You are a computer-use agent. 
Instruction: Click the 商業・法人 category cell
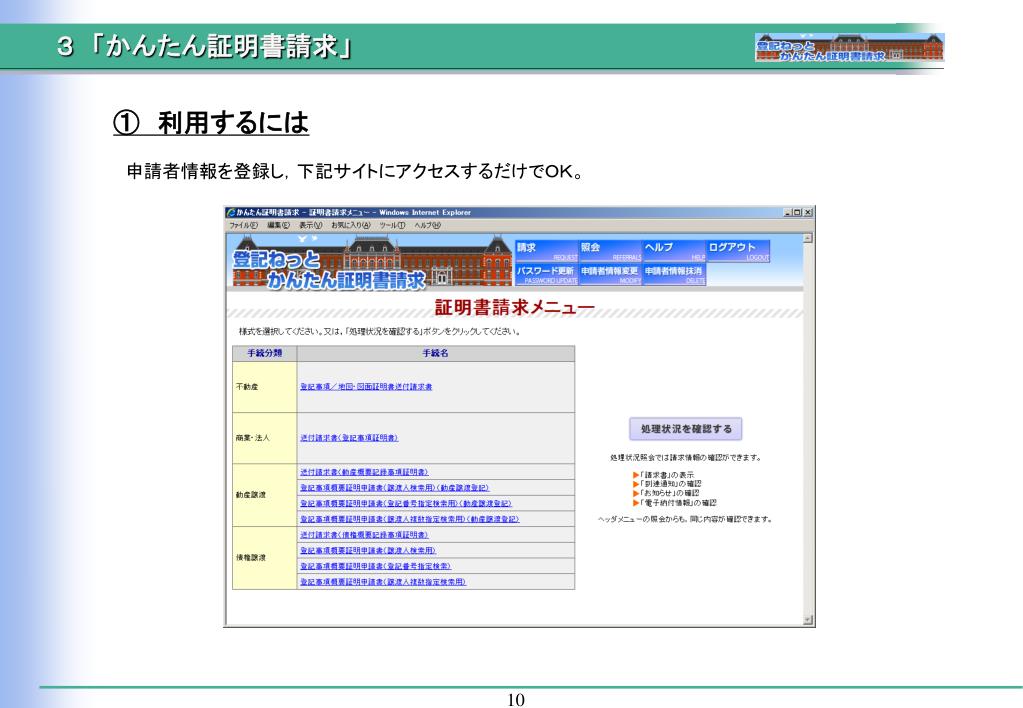pos(265,438)
